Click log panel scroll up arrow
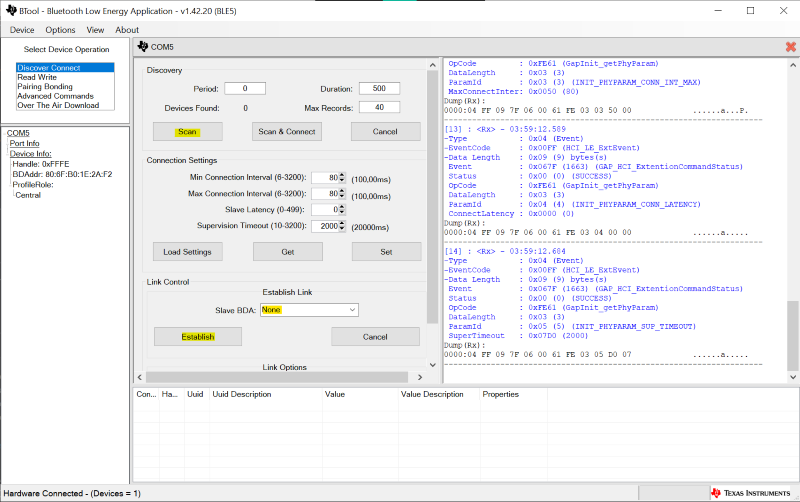800x502 pixels. (x=793, y=65)
